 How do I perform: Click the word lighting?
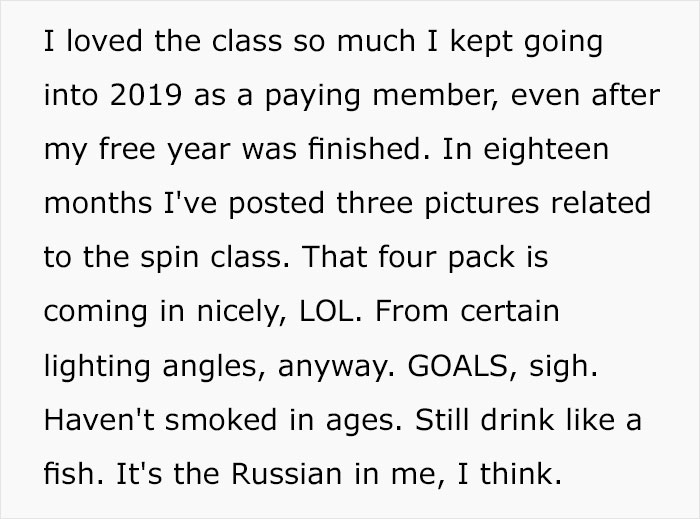click(x=97, y=367)
